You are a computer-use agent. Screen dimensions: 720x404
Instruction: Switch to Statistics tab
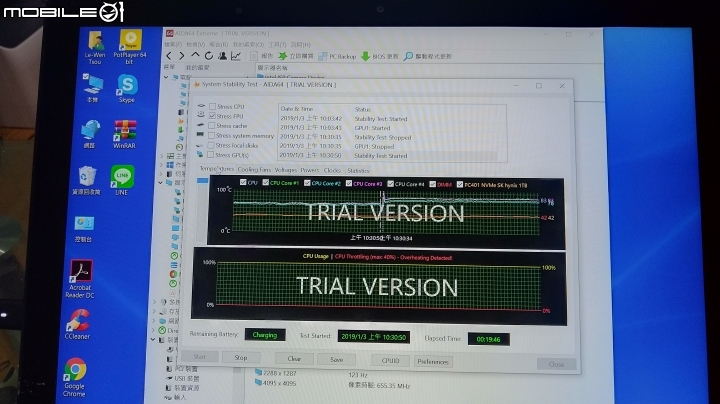[358, 170]
